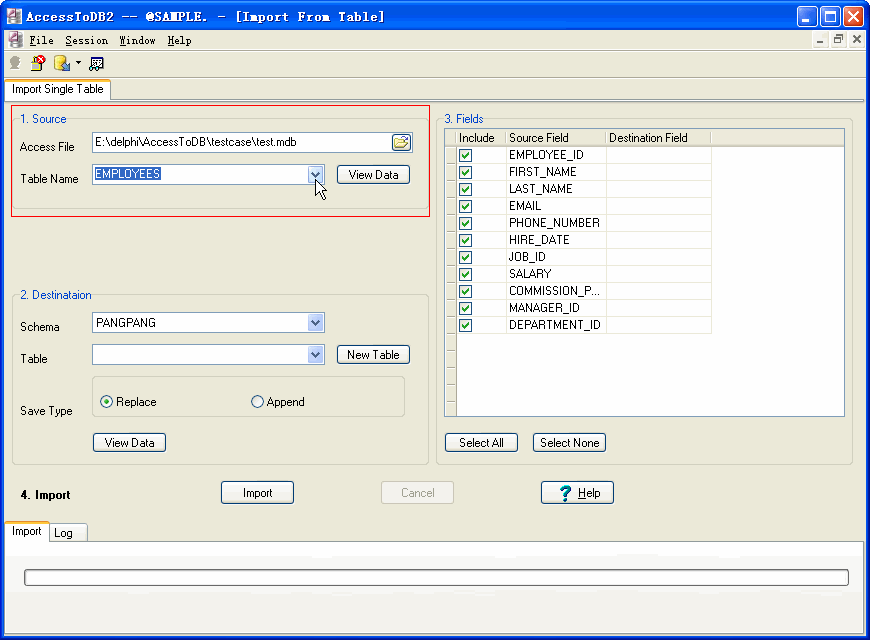Click the greyed-out user login toolbar icon
Viewport: 870px width, 640px height.
tap(15, 63)
